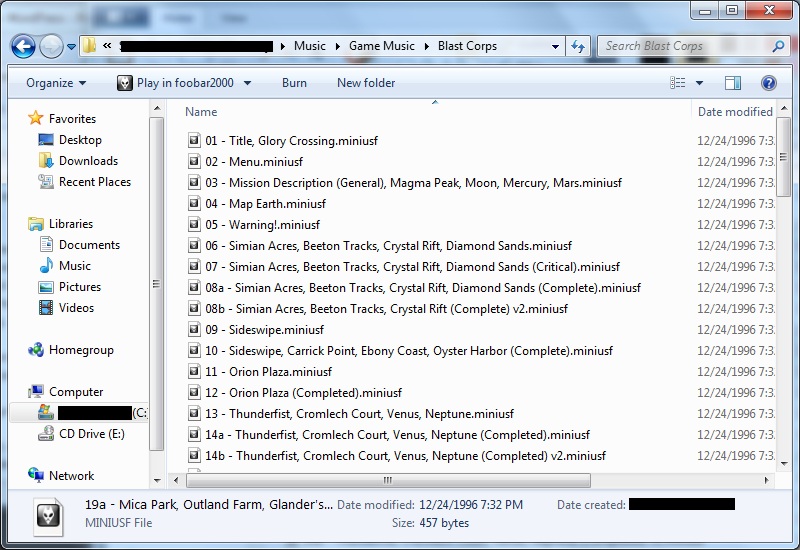Click file icon of 11 - Orion Plaza.miniusf
800x550 pixels.
[194, 371]
